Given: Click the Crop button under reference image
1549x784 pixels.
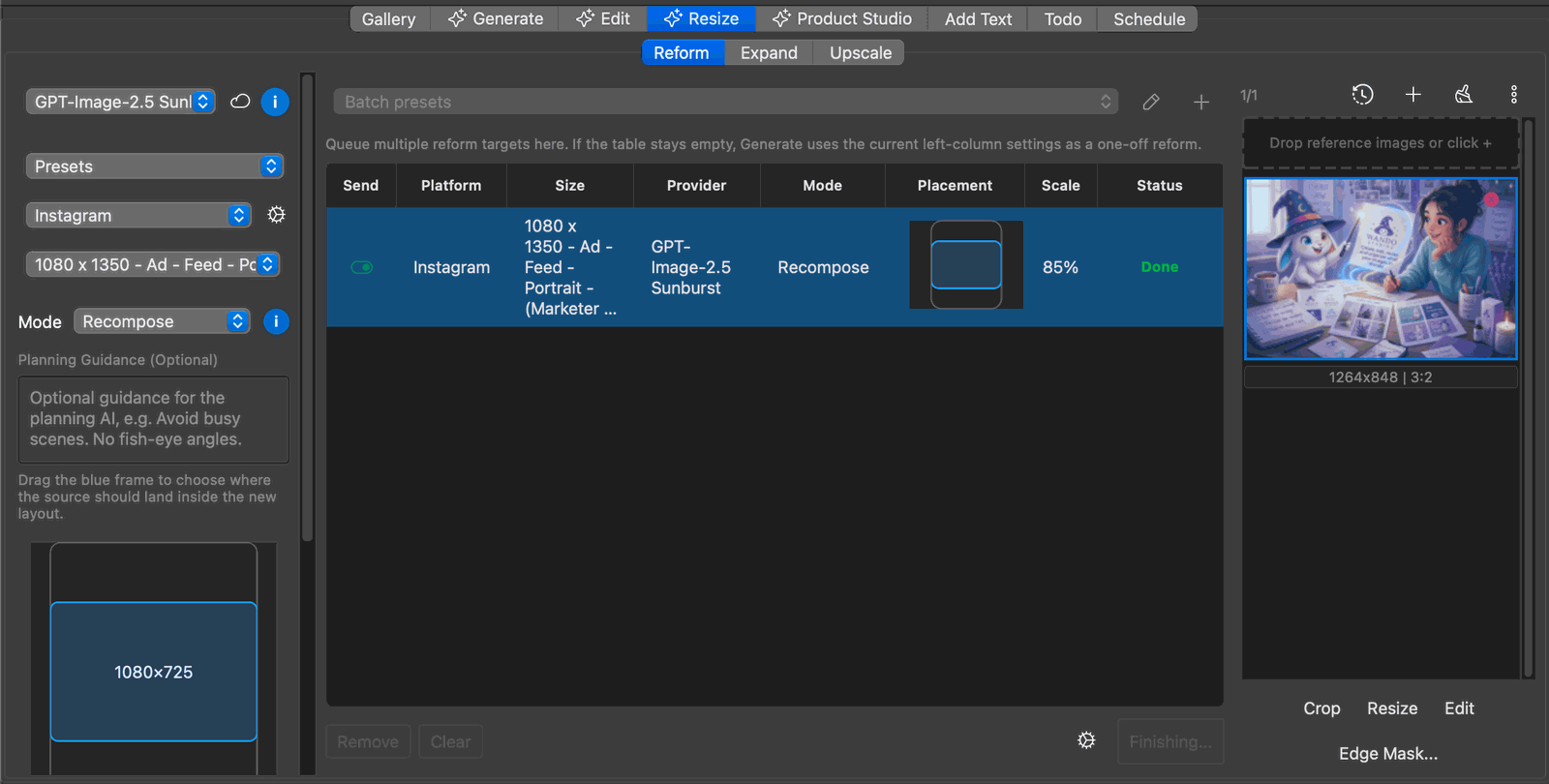Looking at the screenshot, I should click(1321, 709).
